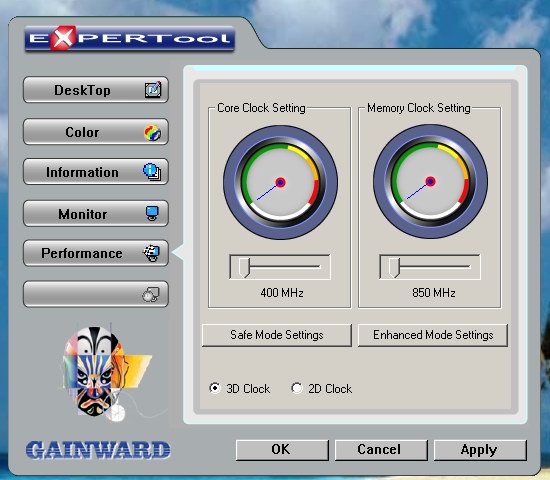The image size is (550, 480).
Task: Open the Monitor settings page
Action: [96, 214]
